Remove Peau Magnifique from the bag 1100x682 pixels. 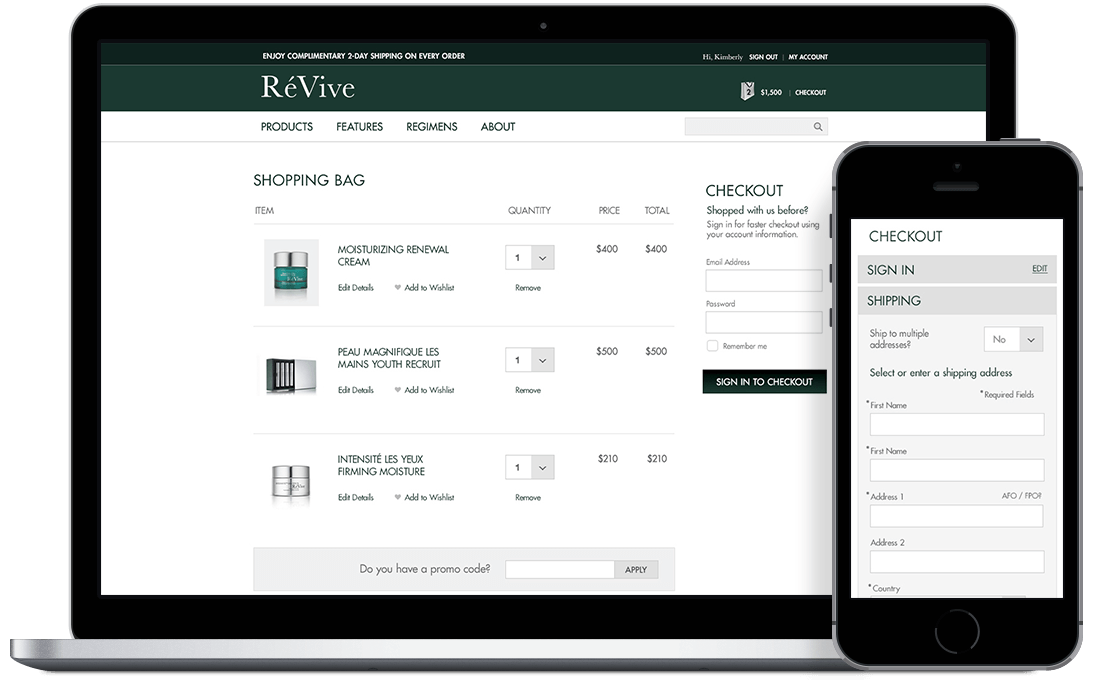[528, 390]
